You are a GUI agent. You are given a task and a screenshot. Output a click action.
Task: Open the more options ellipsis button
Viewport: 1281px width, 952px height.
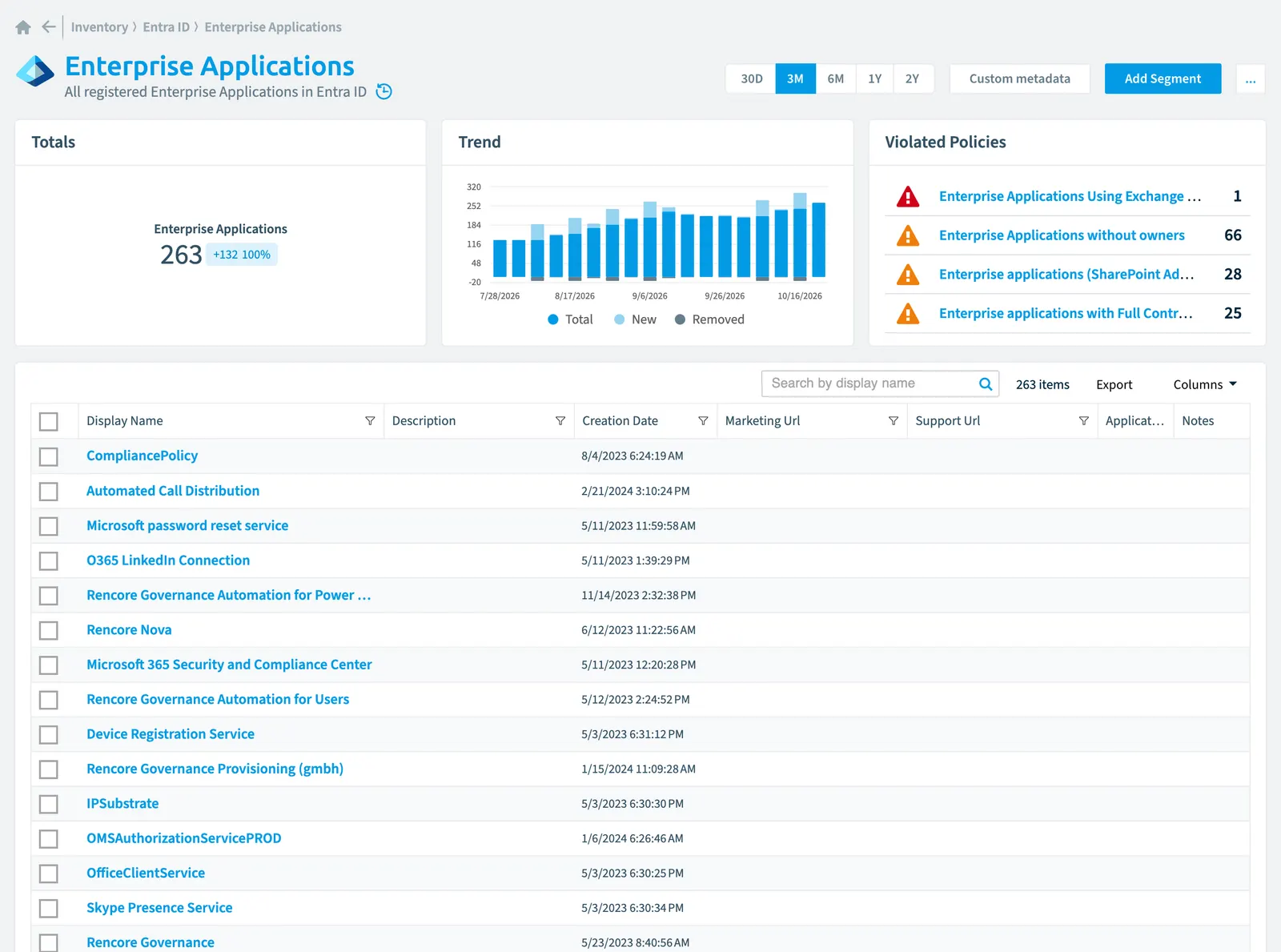1251,78
